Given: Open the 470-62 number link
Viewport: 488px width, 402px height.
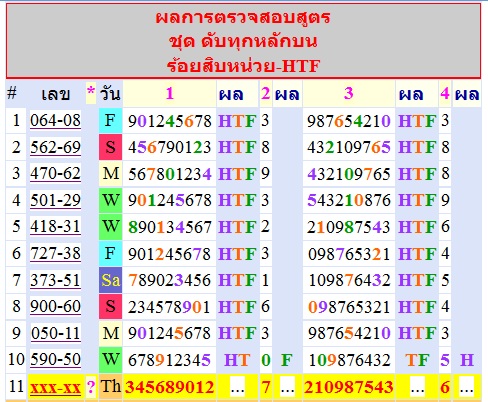Looking at the screenshot, I should [x=55, y=174].
